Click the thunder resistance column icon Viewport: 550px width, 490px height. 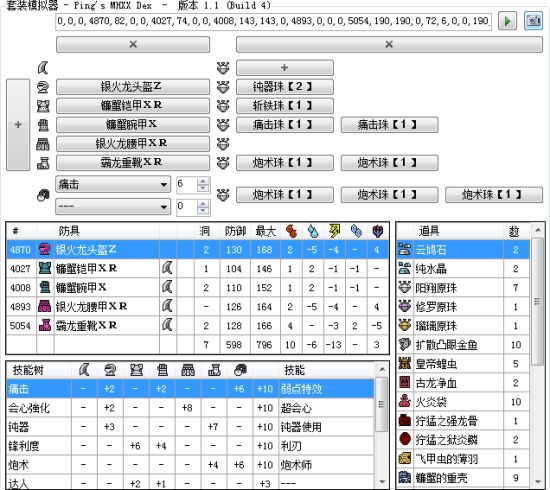click(x=334, y=231)
